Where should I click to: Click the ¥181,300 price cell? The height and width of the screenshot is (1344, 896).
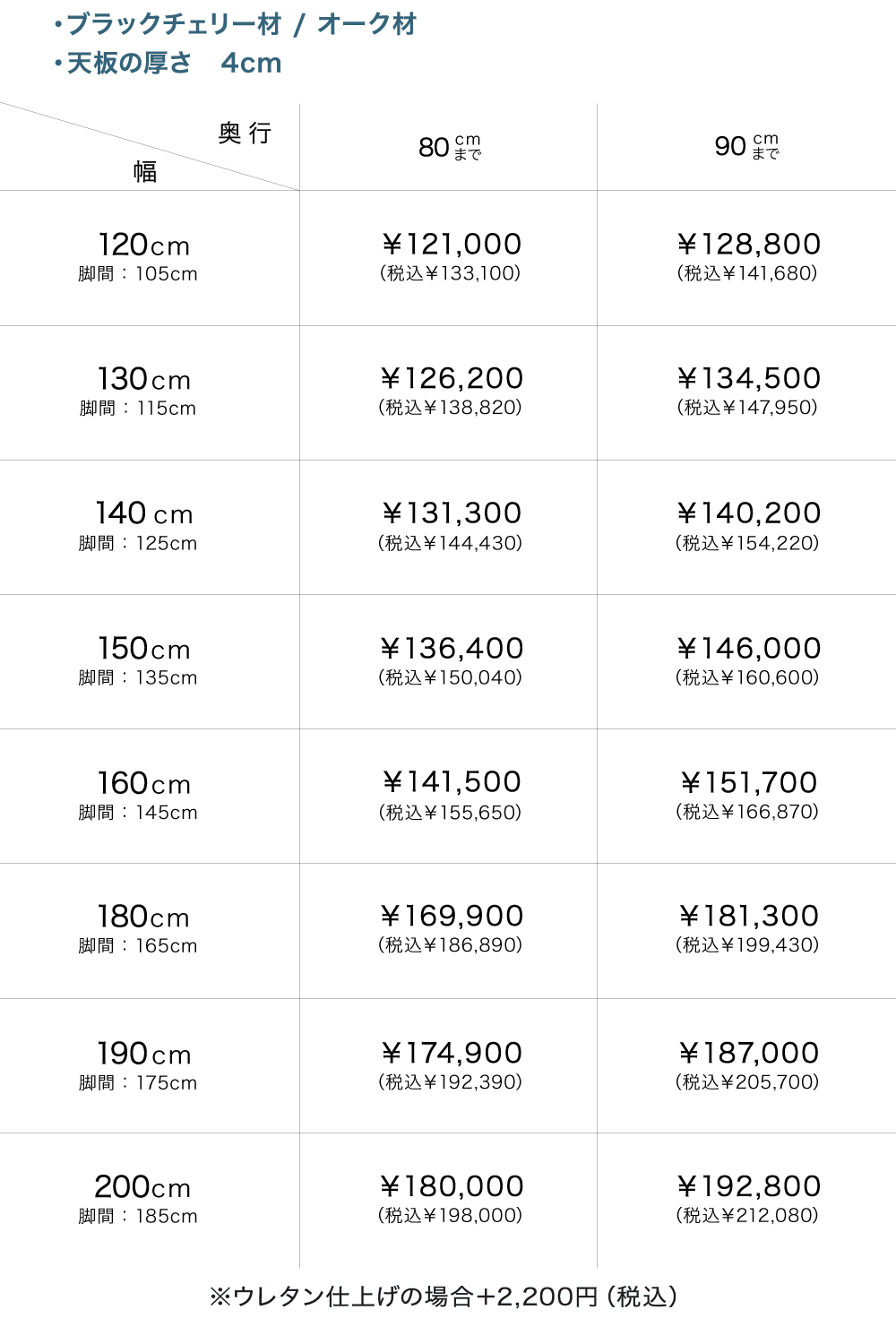tap(748, 917)
